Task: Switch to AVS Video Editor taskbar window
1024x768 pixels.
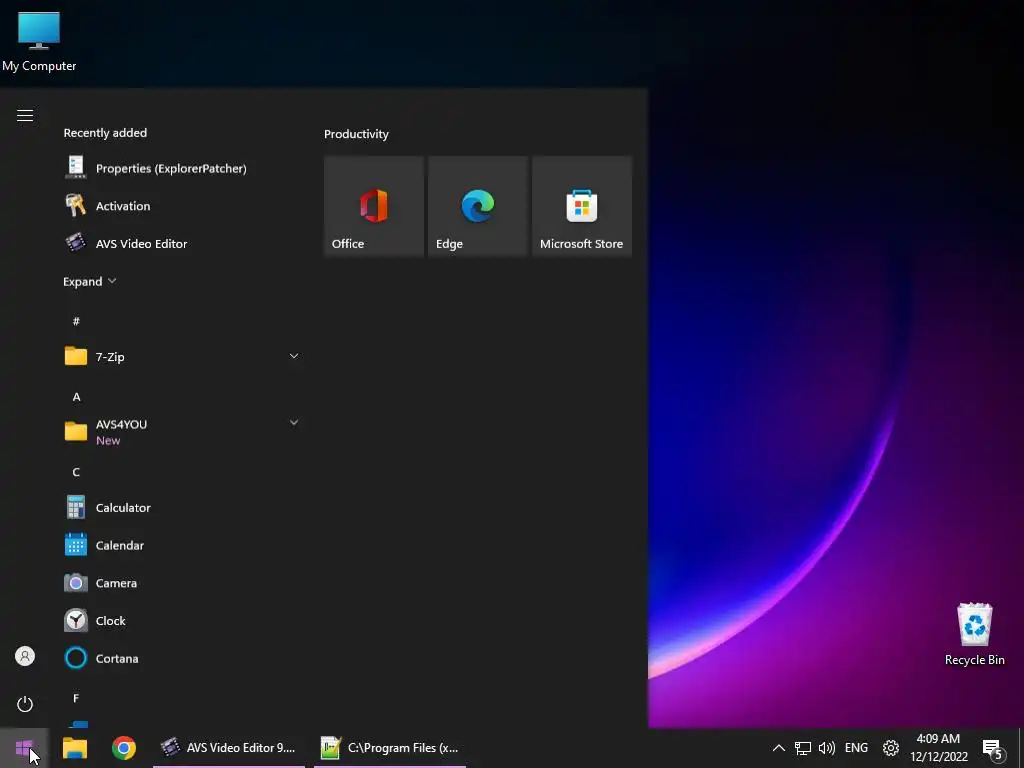Action: point(229,748)
